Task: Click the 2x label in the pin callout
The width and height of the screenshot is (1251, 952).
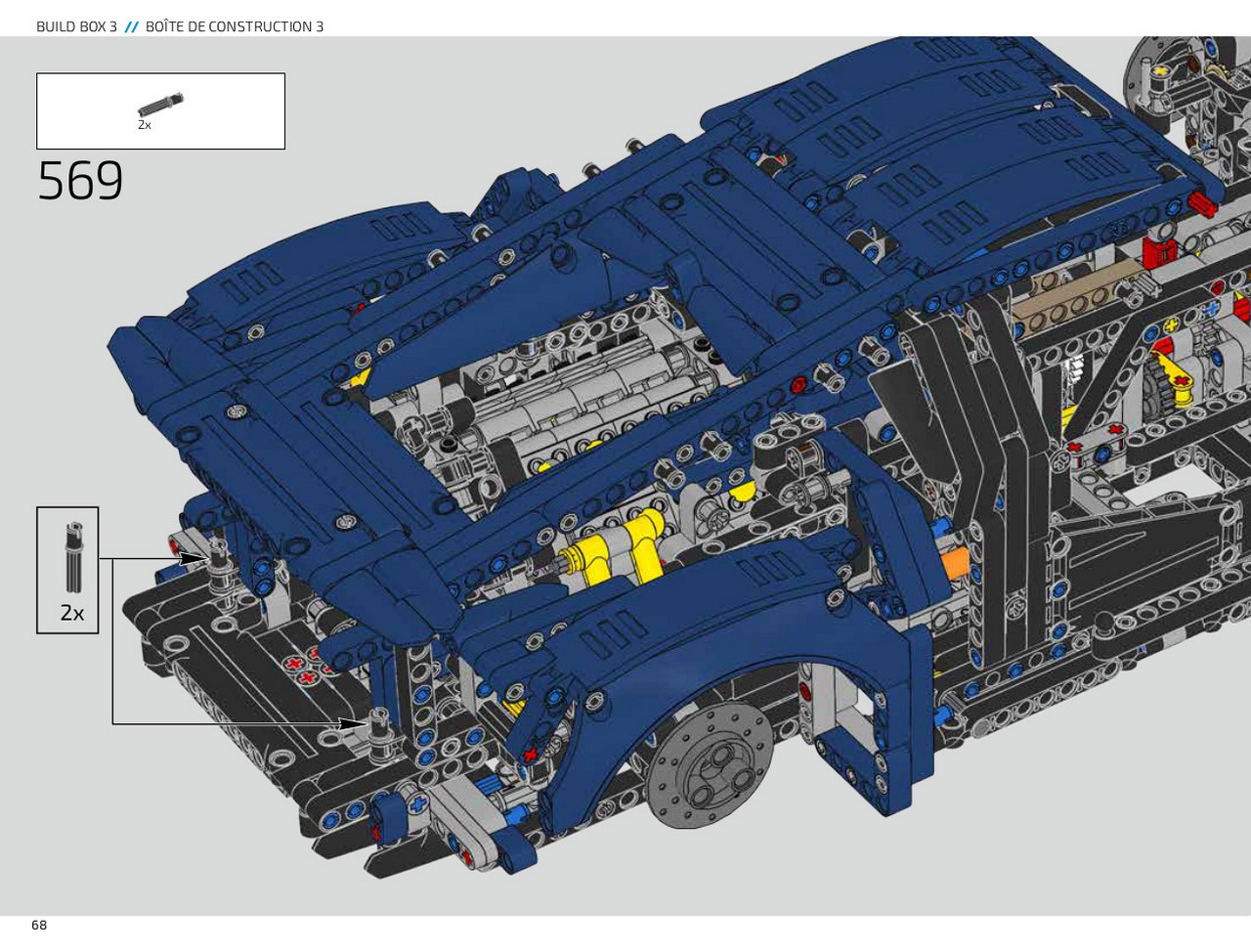Action: coord(72,613)
